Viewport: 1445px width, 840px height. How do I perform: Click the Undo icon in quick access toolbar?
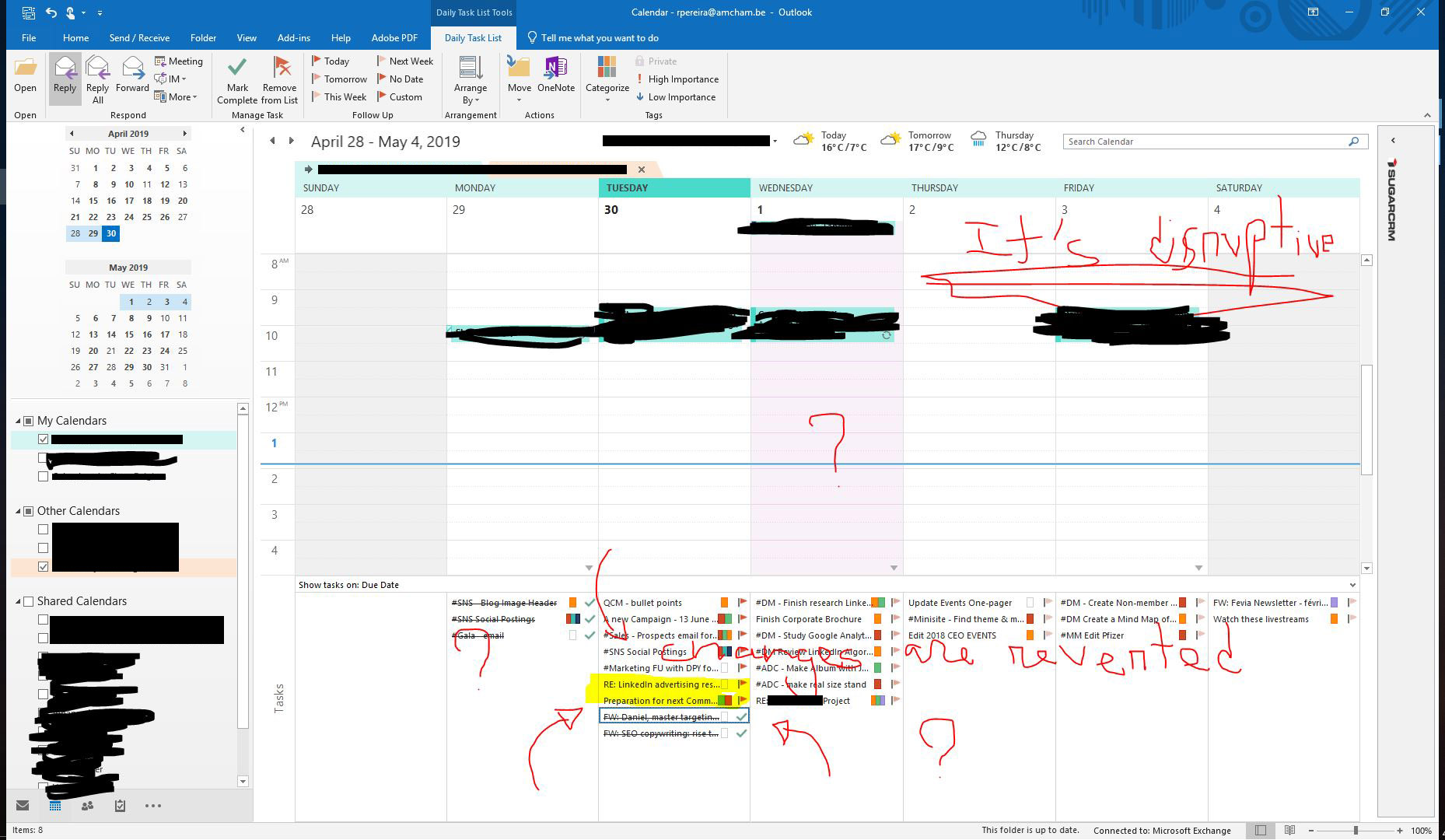[x=51, y=12]
